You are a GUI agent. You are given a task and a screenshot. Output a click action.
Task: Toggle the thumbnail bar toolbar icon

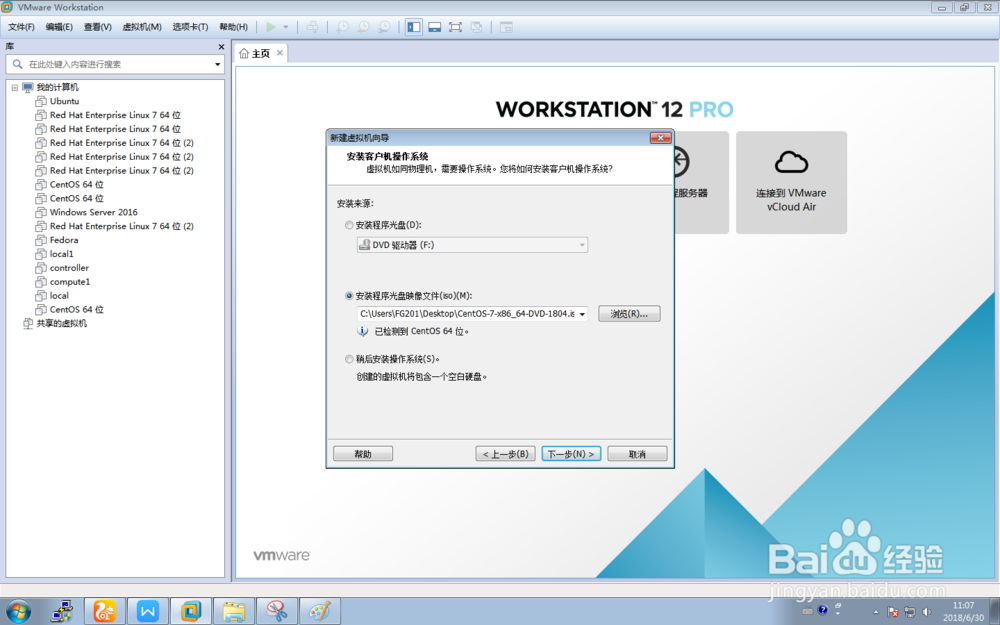[434, 27]
